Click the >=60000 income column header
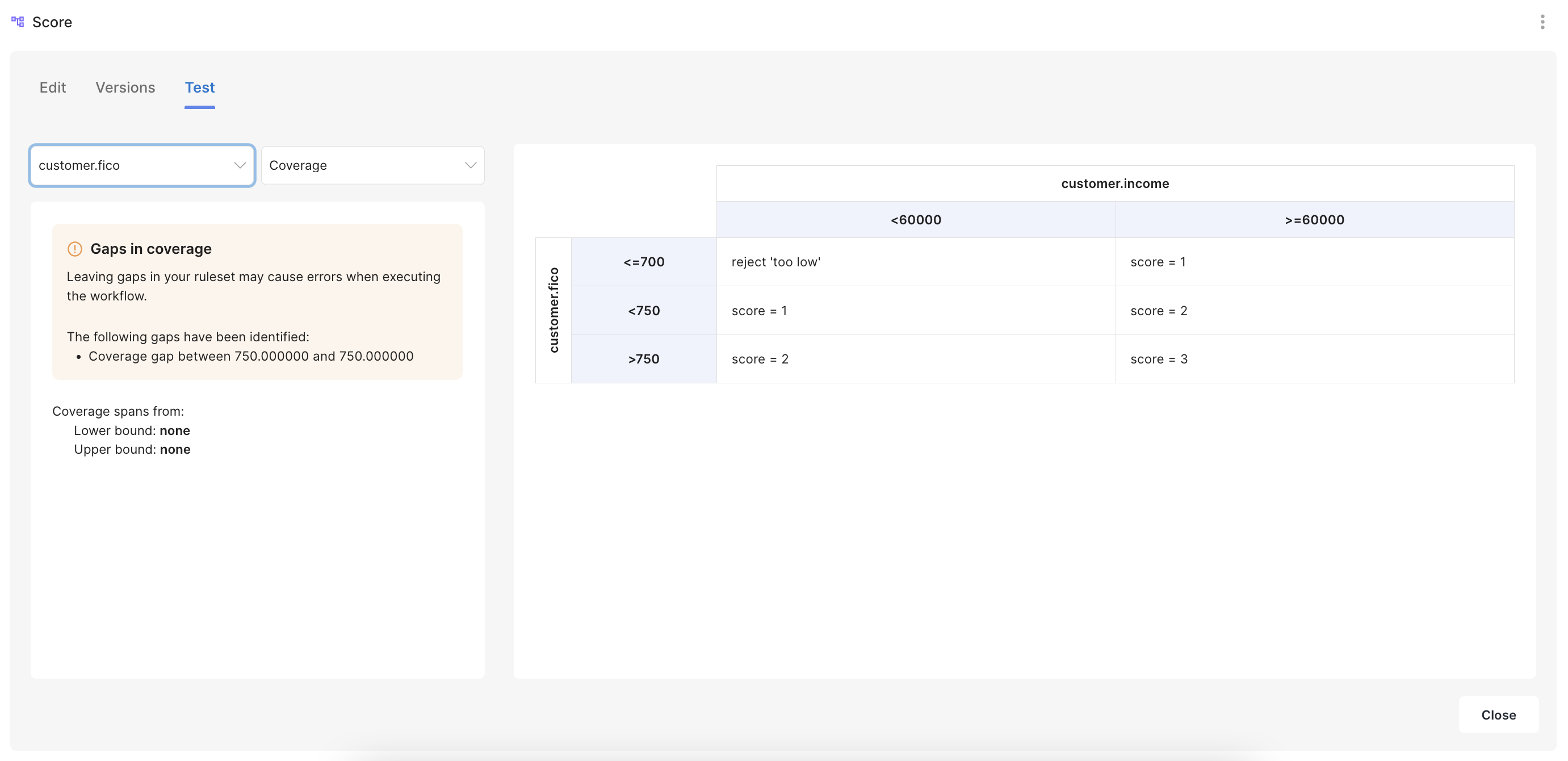1568x761 pixels. 1314,220
